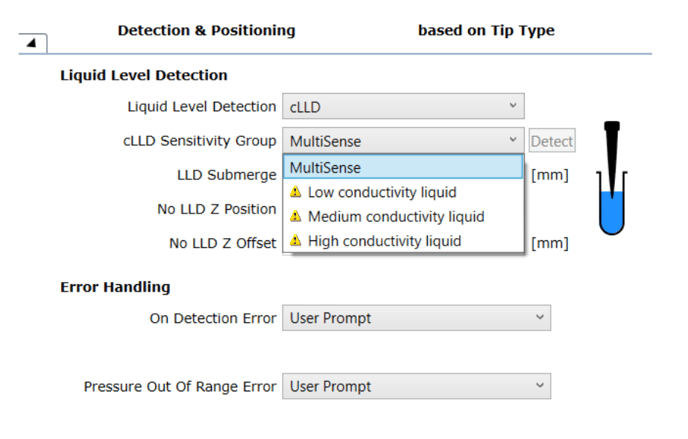Screen dimensions: 688x439
Task: Click the warning icon beside Medium conductivity liquid
Action: [296, 216]
